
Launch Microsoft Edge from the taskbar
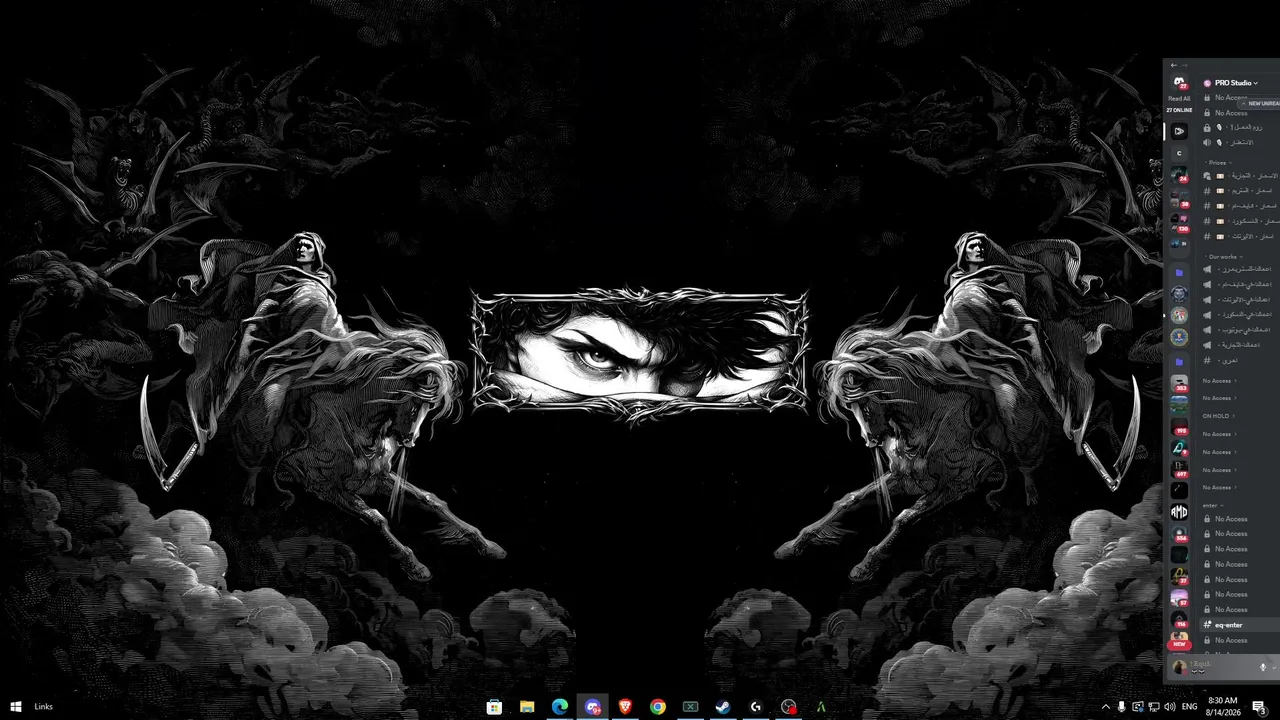tap(560, 707)
